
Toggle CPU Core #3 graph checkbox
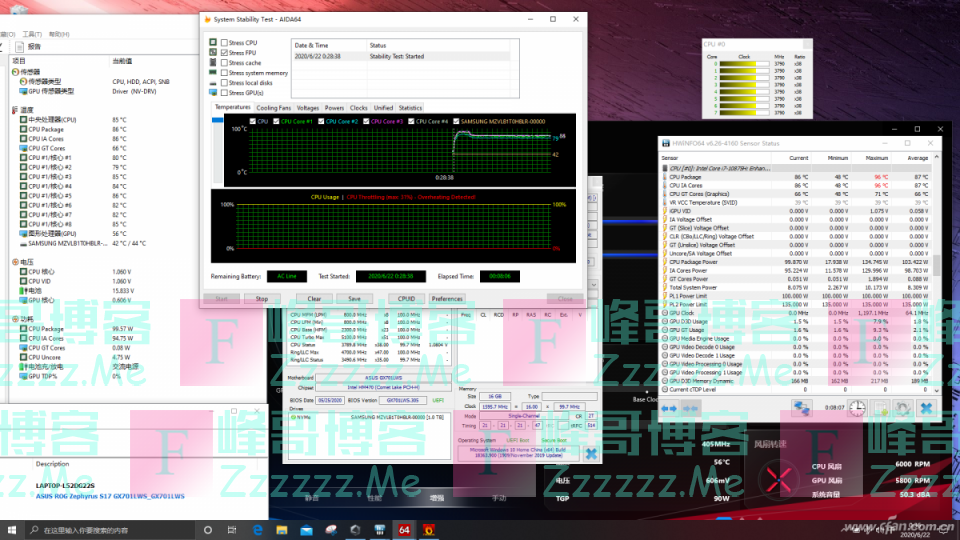pyautogui.click(x=366, y=121)
